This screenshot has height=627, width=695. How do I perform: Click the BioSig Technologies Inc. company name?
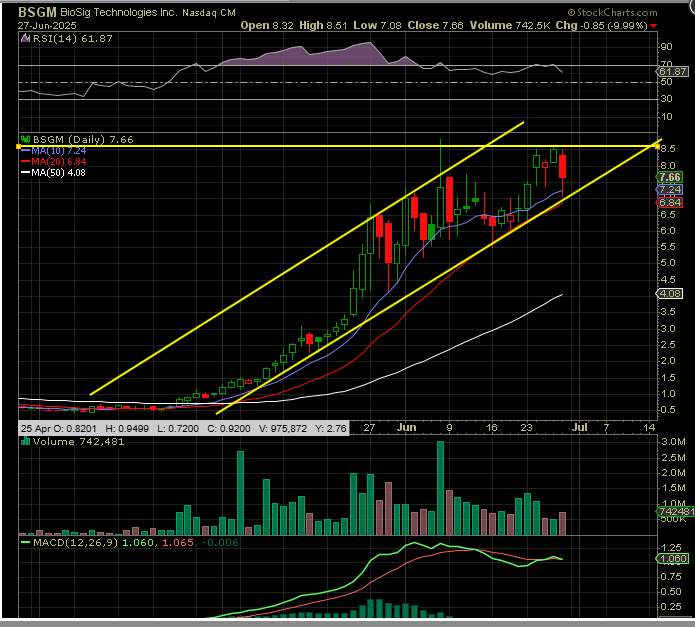(118, 12)
